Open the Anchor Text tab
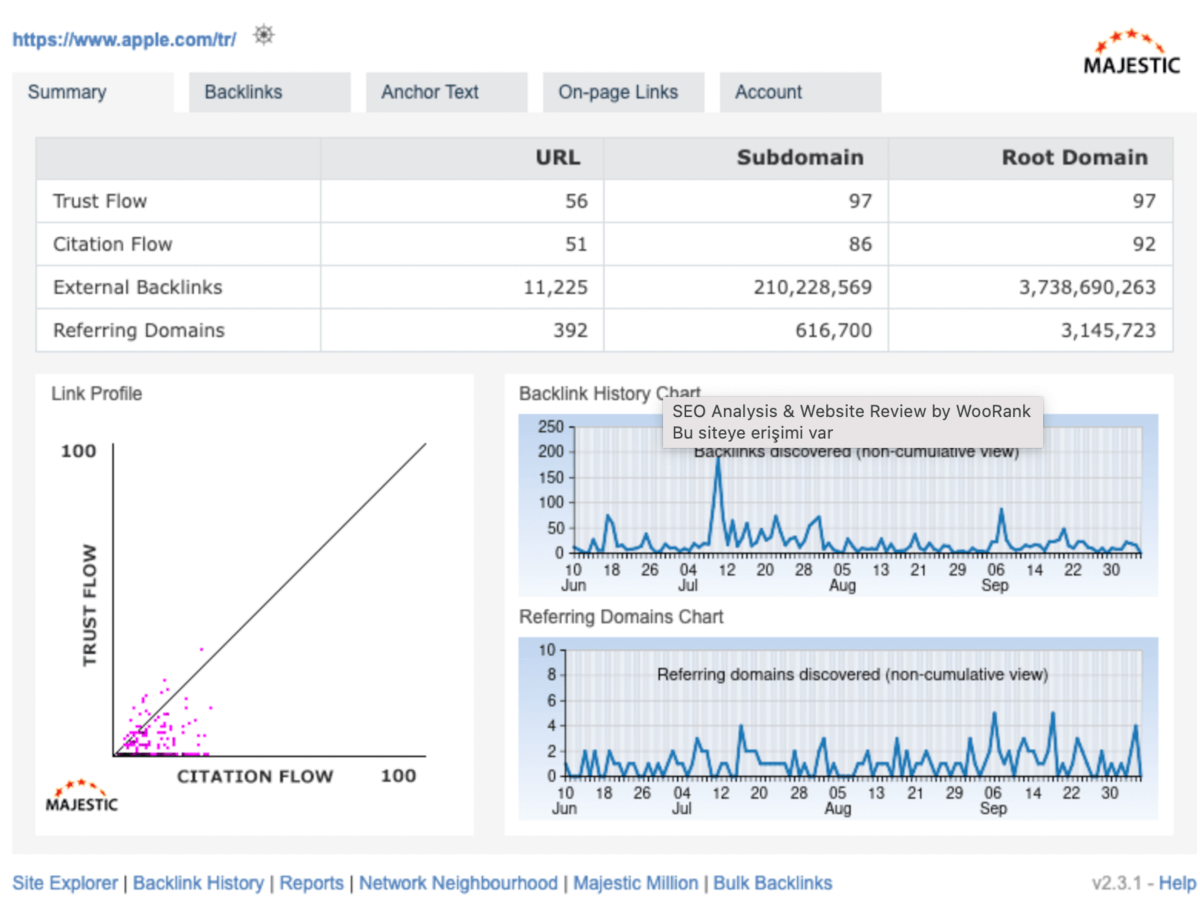 point(428,91)
